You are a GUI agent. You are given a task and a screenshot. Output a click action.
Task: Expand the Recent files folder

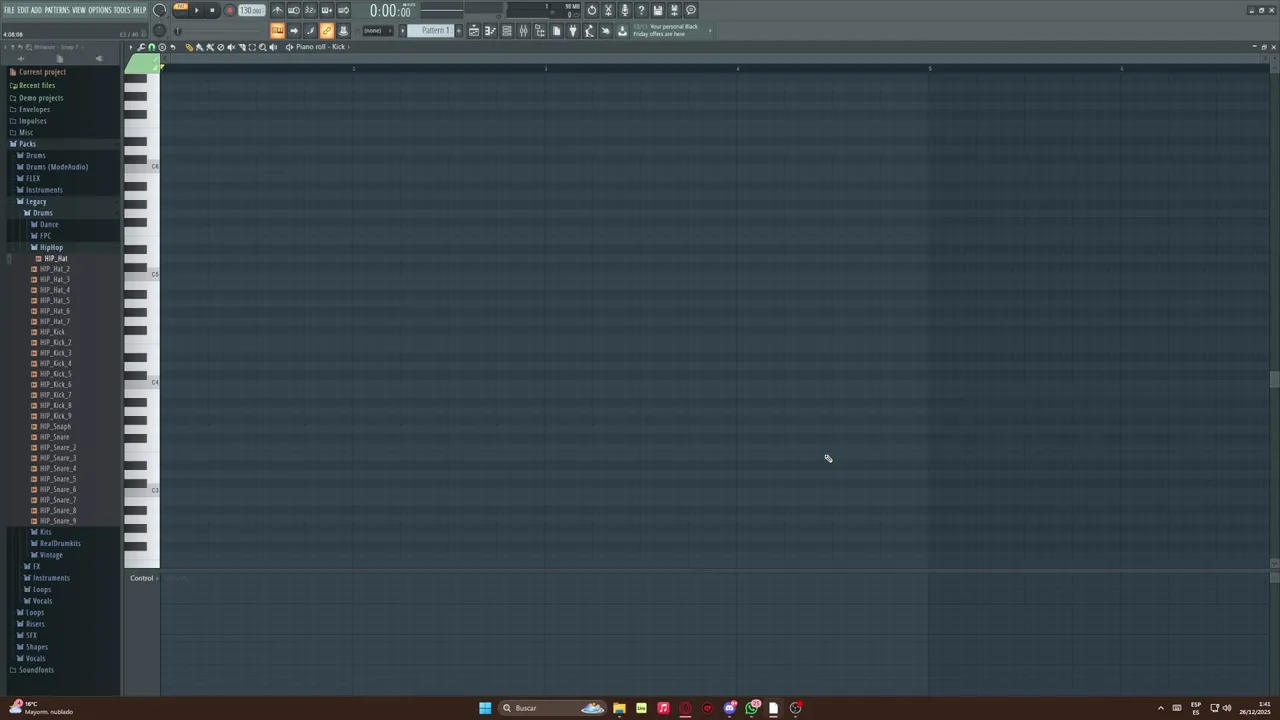tap(37, 85)
